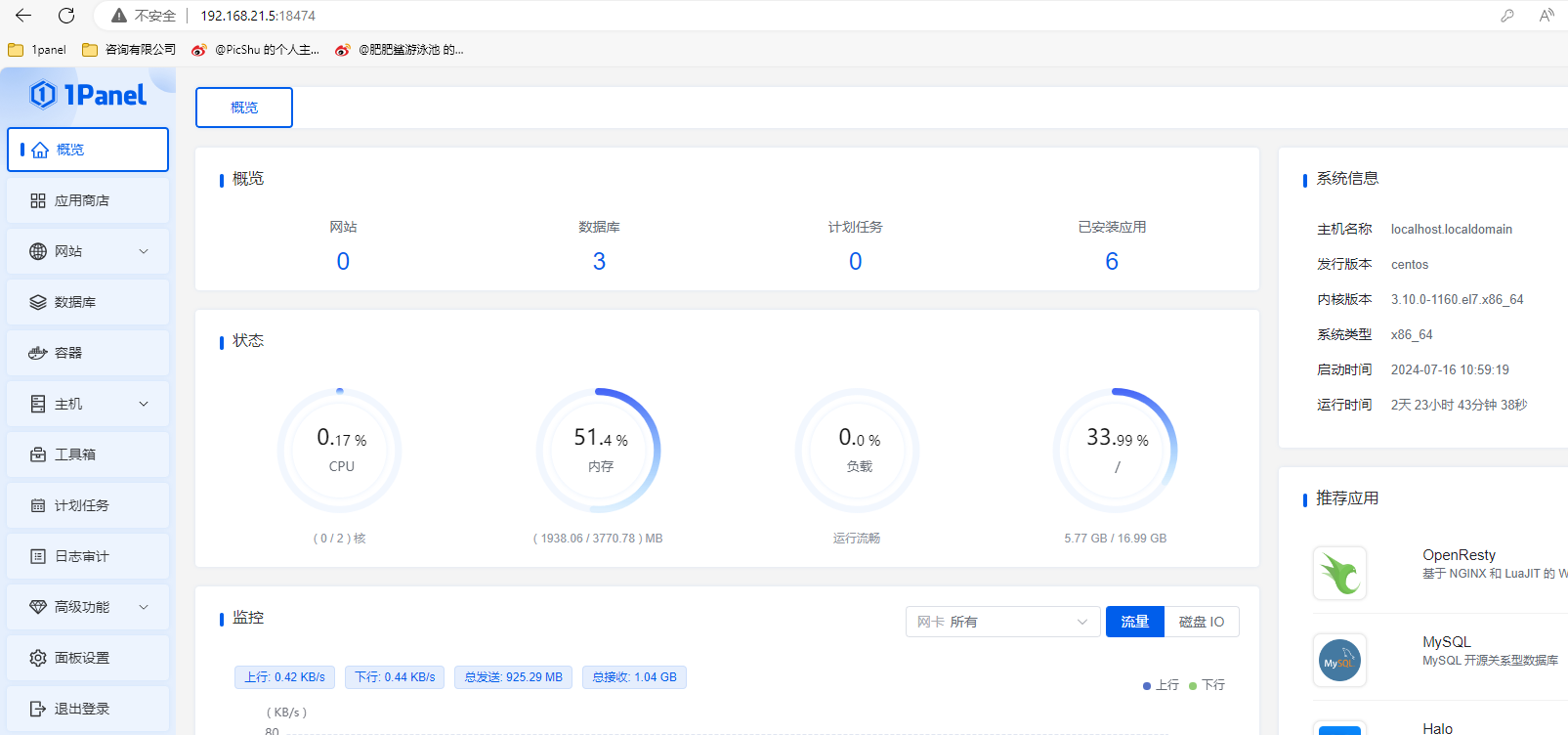
Task: Click the toolbox icon in sidebar
Action: pyautogui.click(x=38, y=454)
